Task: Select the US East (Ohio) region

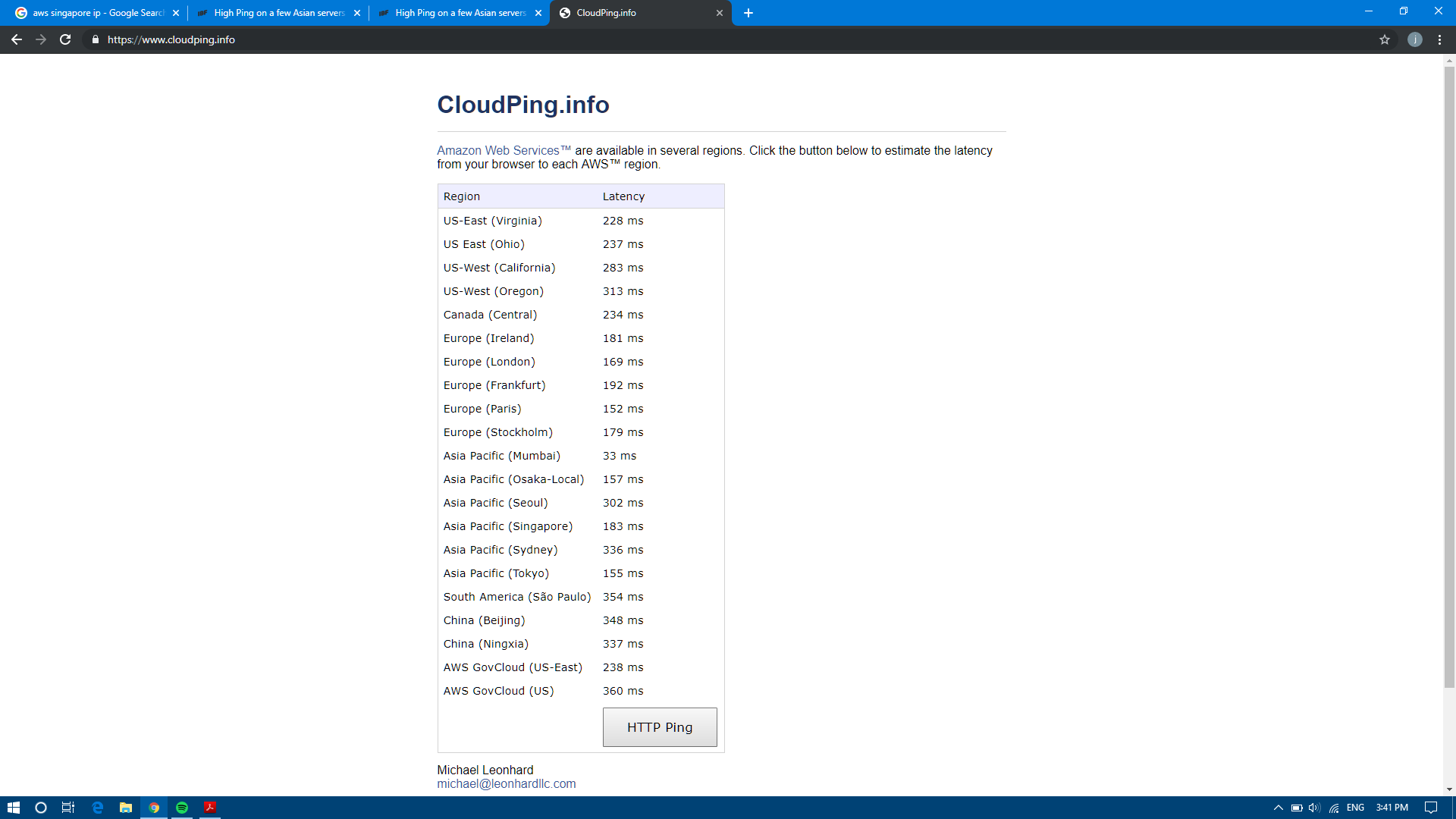Action: (484, 244)
